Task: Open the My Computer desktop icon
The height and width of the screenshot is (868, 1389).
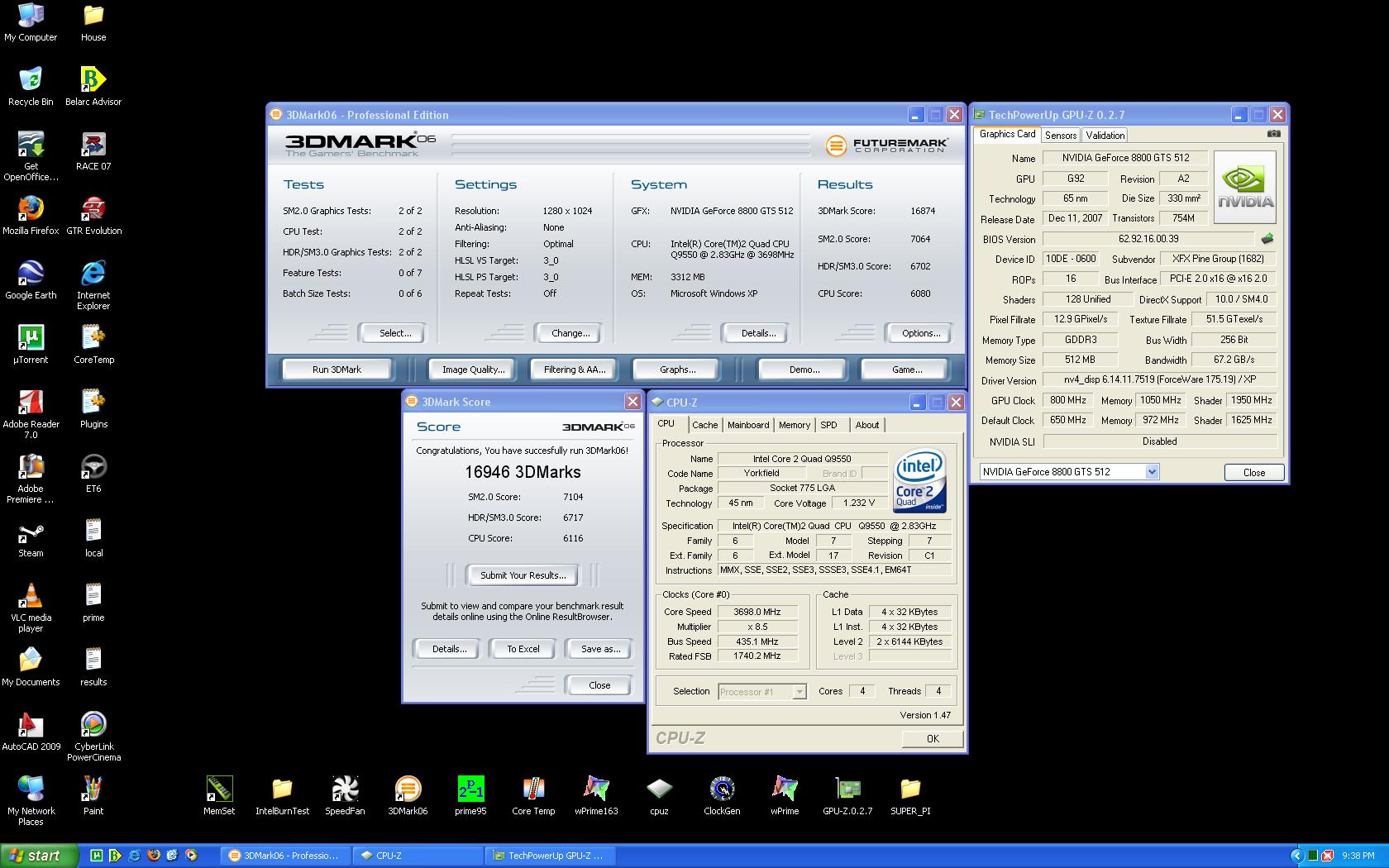Action: [31, 23]
